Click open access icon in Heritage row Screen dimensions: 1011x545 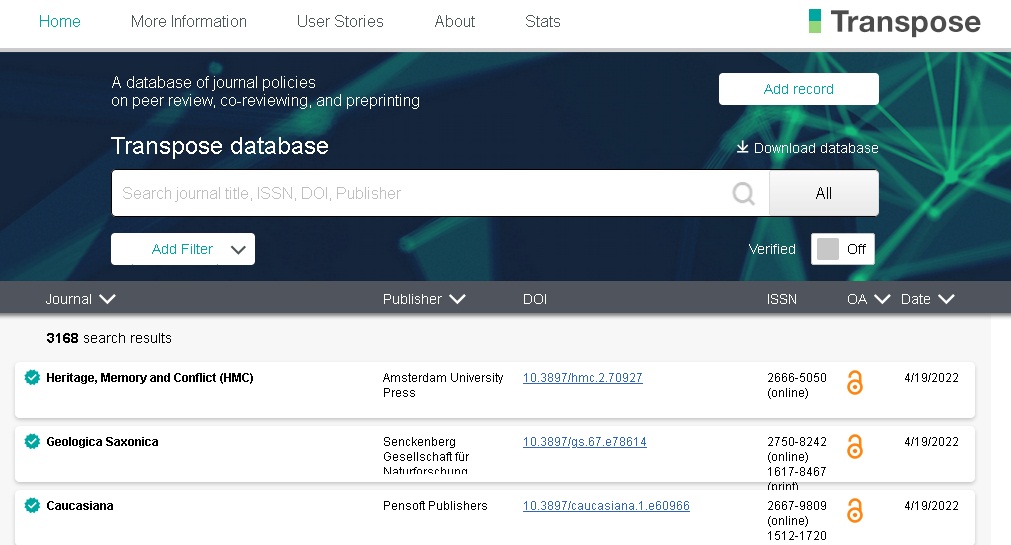click(x=855, y=382)
